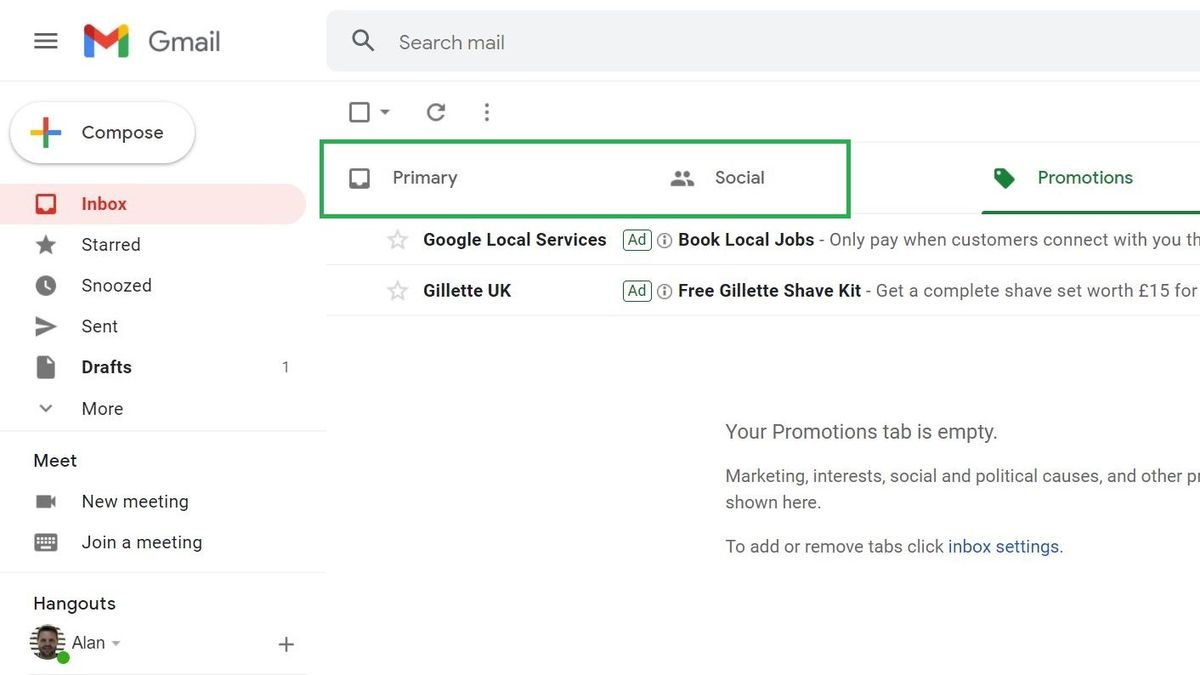The height and width of the screenshot is (675, 1200).
Task: Open Join a meeting with the keypad icon
Action: 45,542
